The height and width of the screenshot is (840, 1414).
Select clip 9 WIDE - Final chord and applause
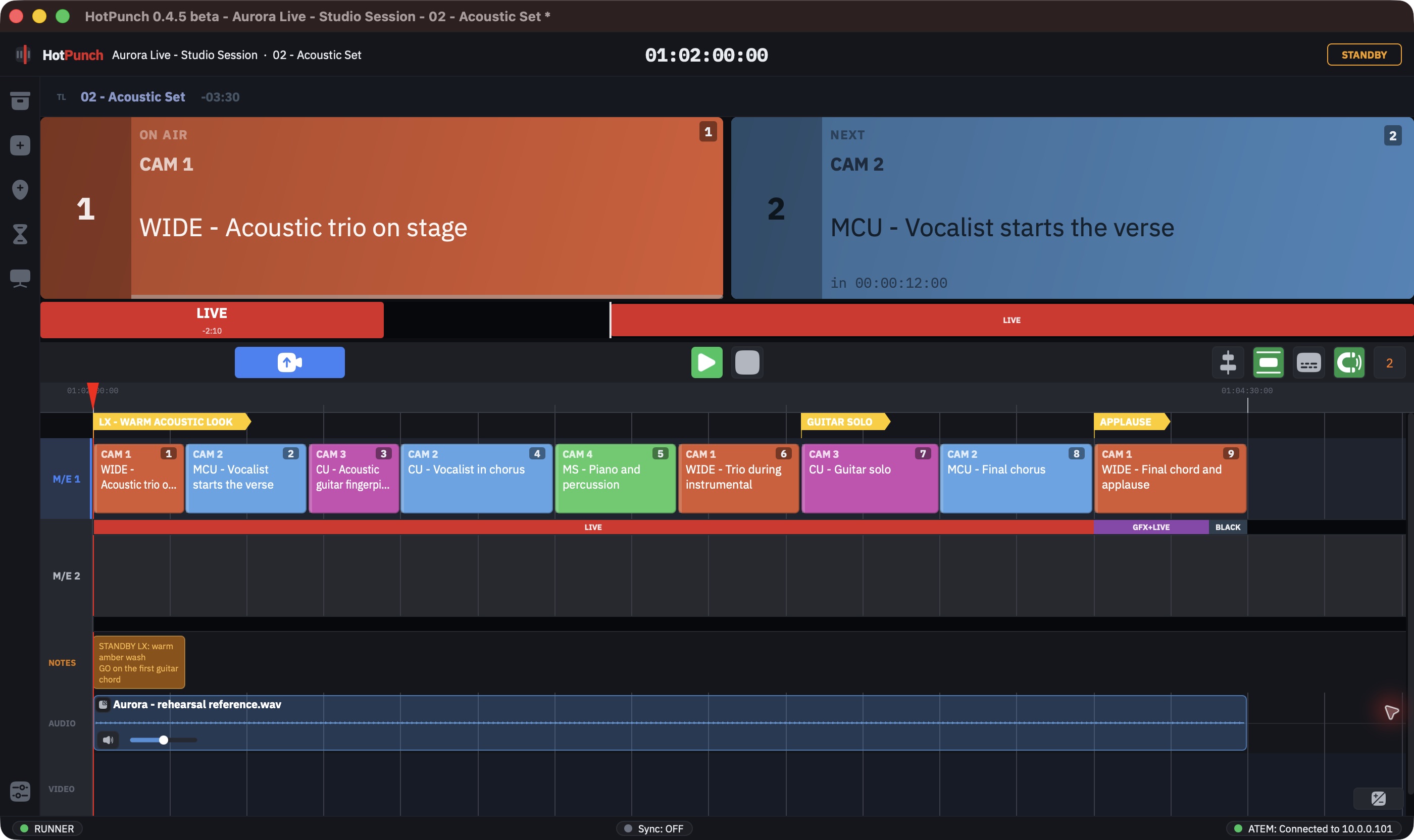pos(1170,478)
